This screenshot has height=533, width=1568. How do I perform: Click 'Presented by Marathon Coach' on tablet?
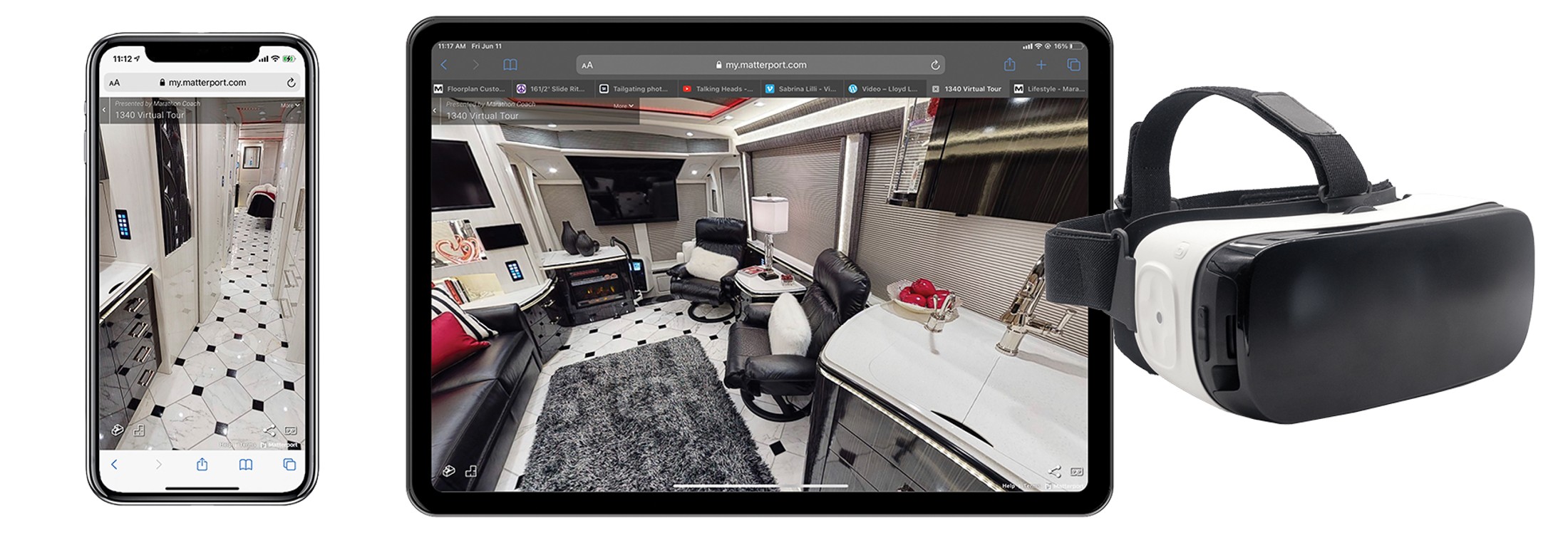pyautogui.click(x=490, y=104)
